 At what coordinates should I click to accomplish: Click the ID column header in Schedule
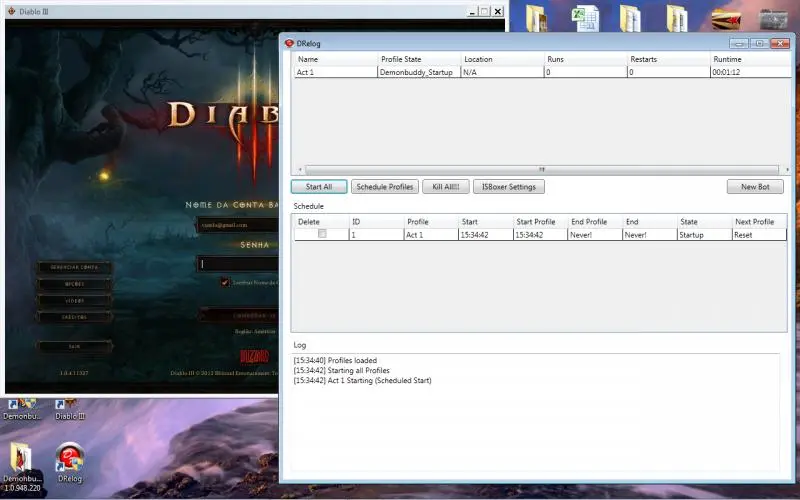pyautogui.click(x=376, y=222)
